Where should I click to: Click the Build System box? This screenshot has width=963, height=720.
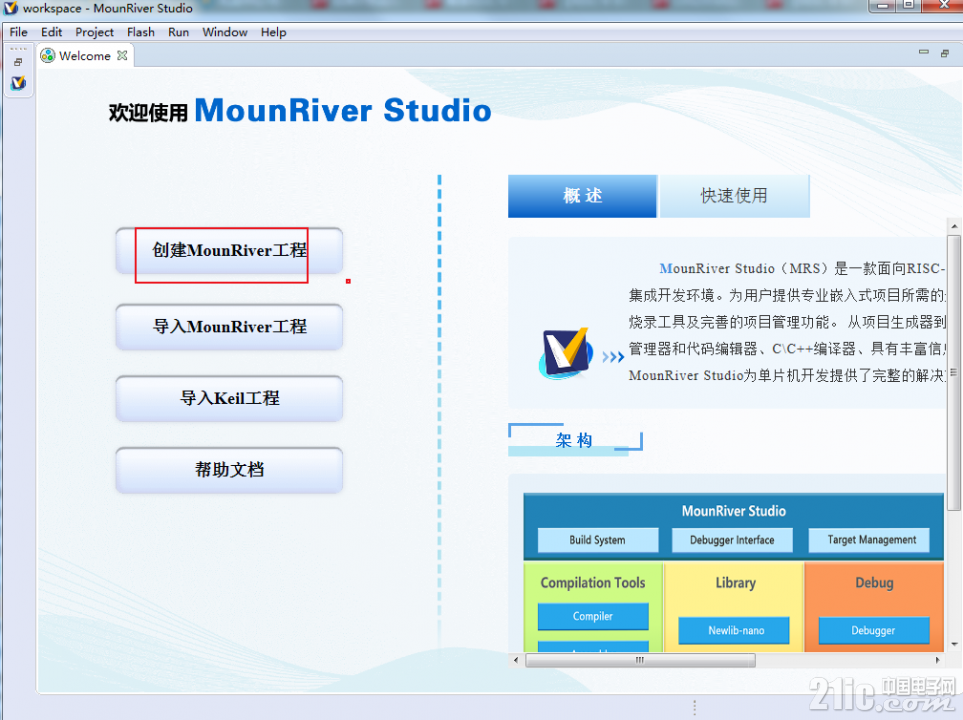point(598,540)
